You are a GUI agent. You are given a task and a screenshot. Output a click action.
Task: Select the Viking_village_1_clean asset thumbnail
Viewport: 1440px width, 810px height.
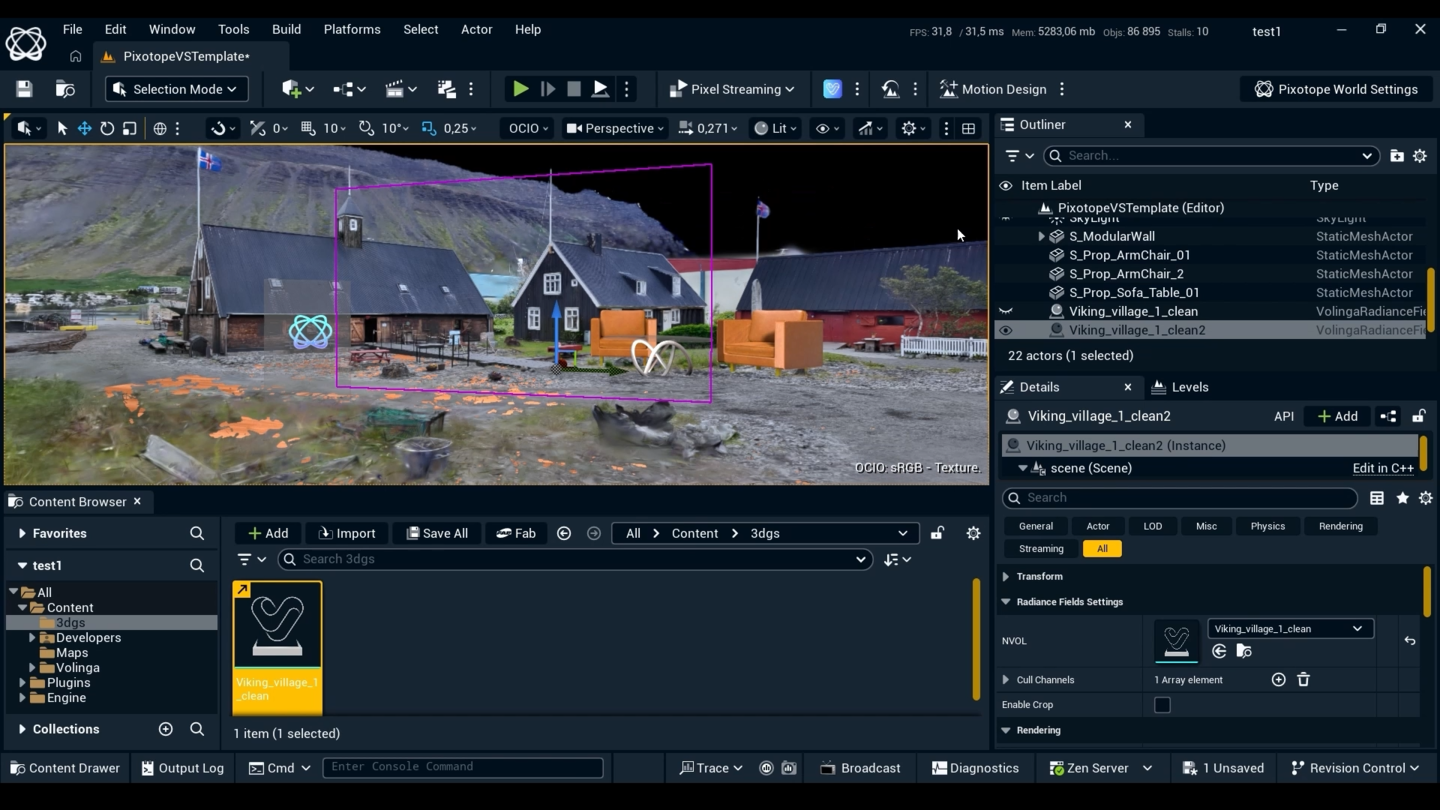(x=277, y=625)
